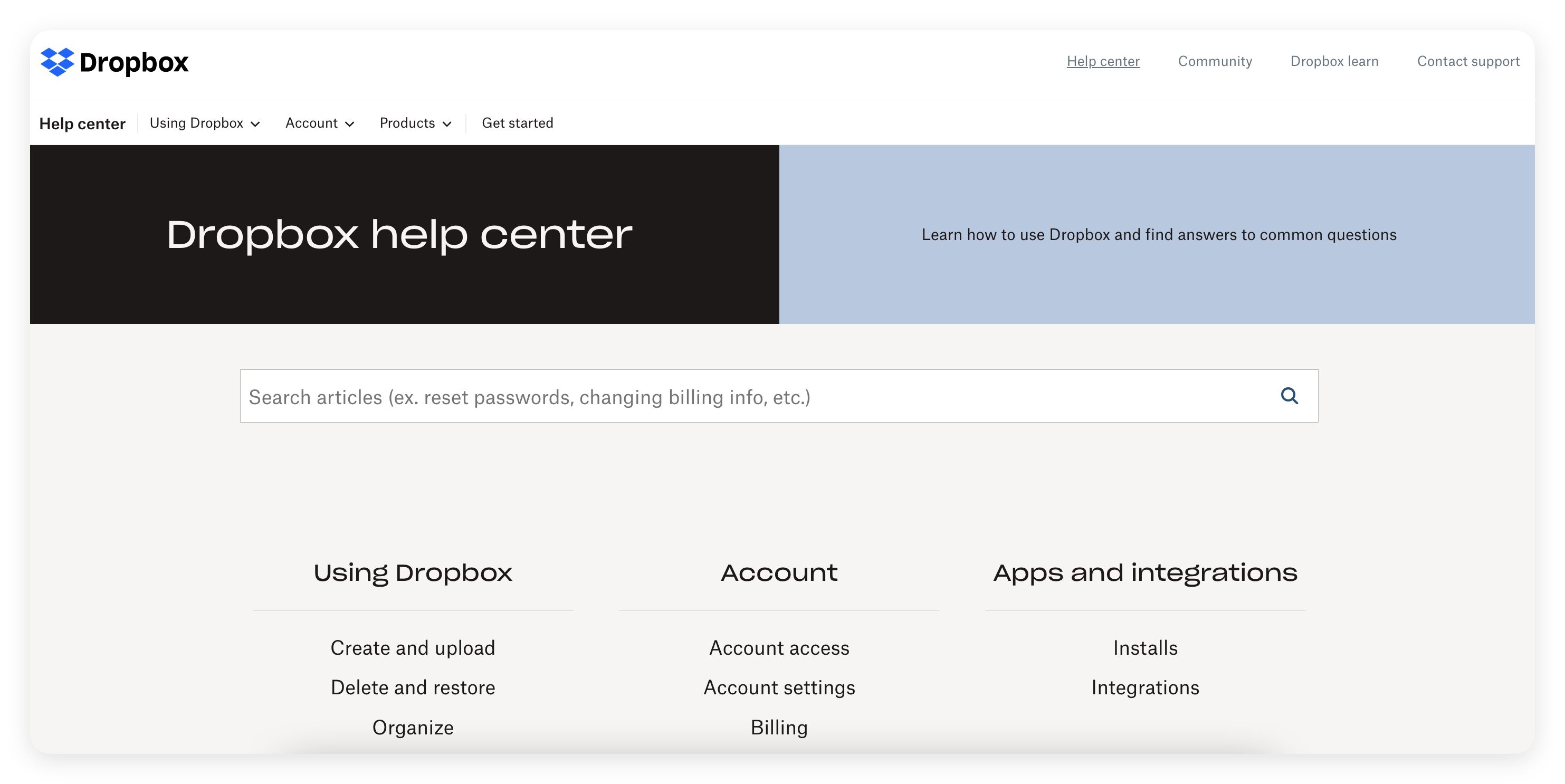Image resolution: width=1565 pixels, height=784 pixels.
Task: Open the Account settings topic
Action: click(x=779, y=687)
